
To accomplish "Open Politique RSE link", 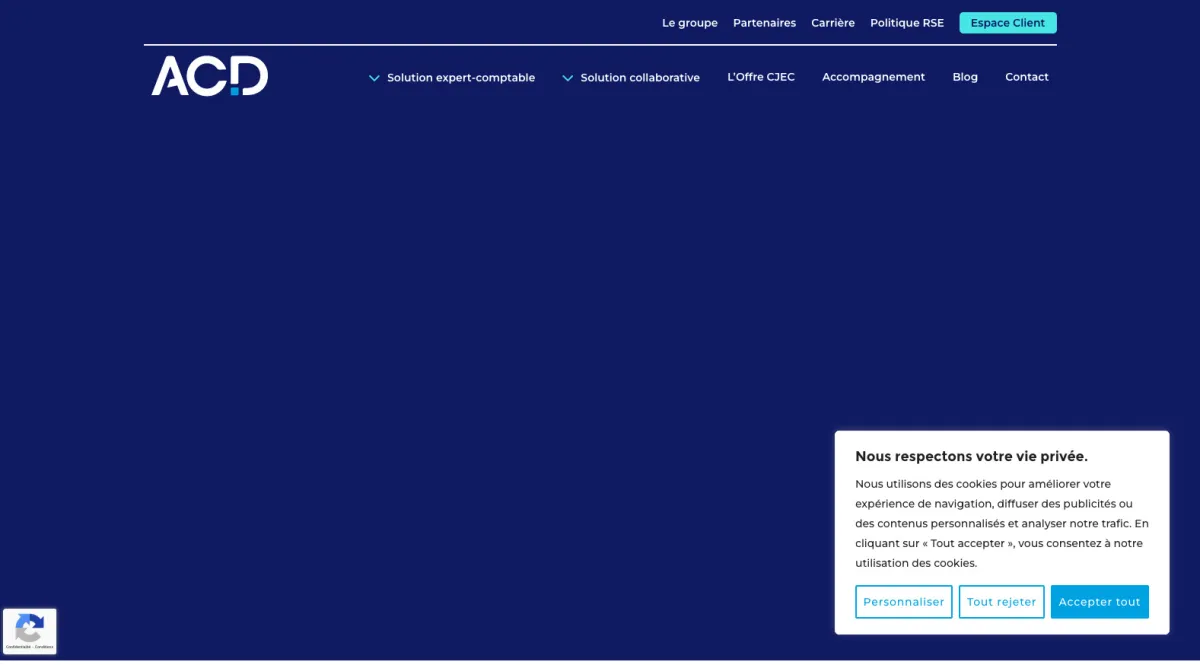I will 907,23.
